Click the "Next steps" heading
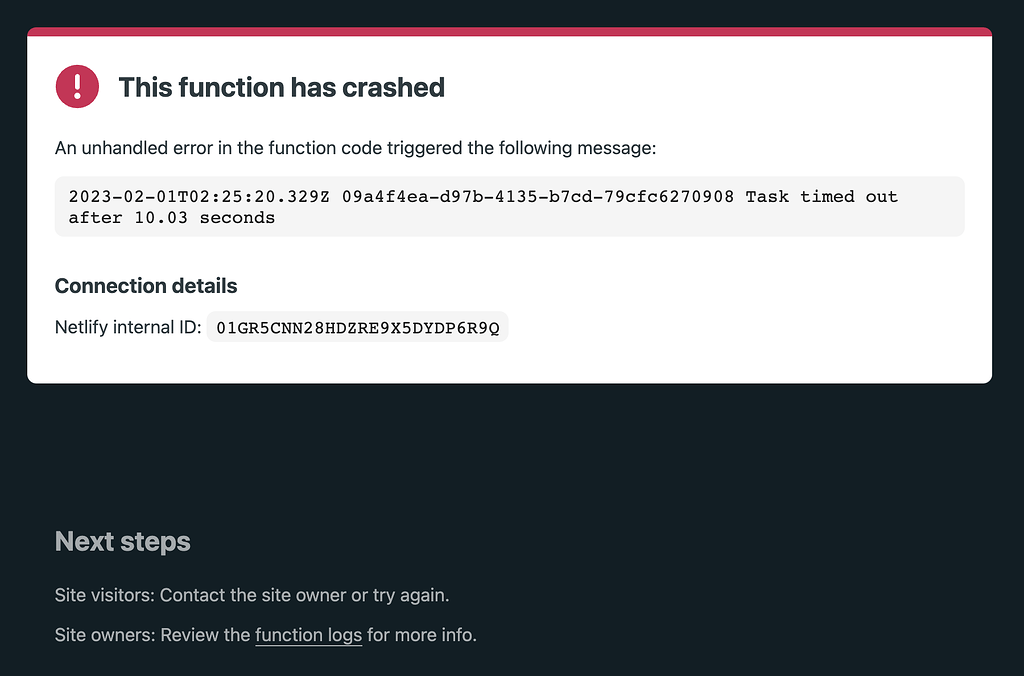The image size is (1024, 676). click(123, 541)
